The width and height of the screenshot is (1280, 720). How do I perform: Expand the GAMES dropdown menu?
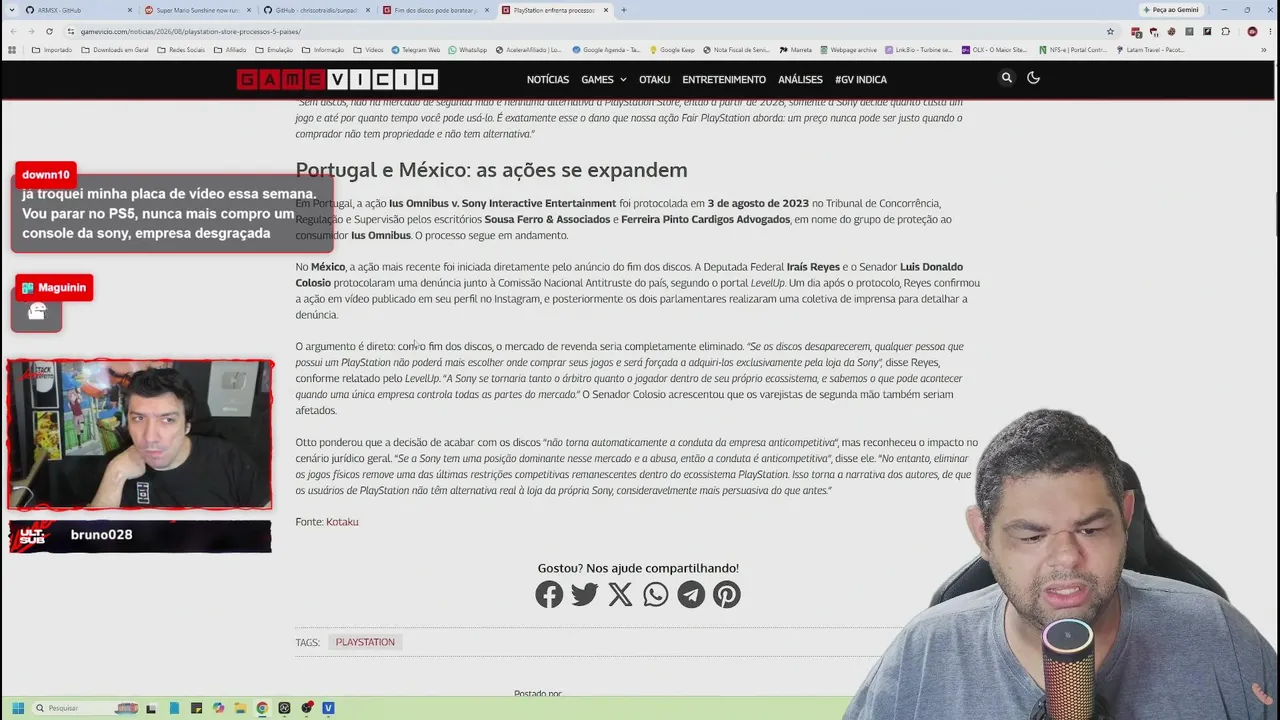[604, 79]
